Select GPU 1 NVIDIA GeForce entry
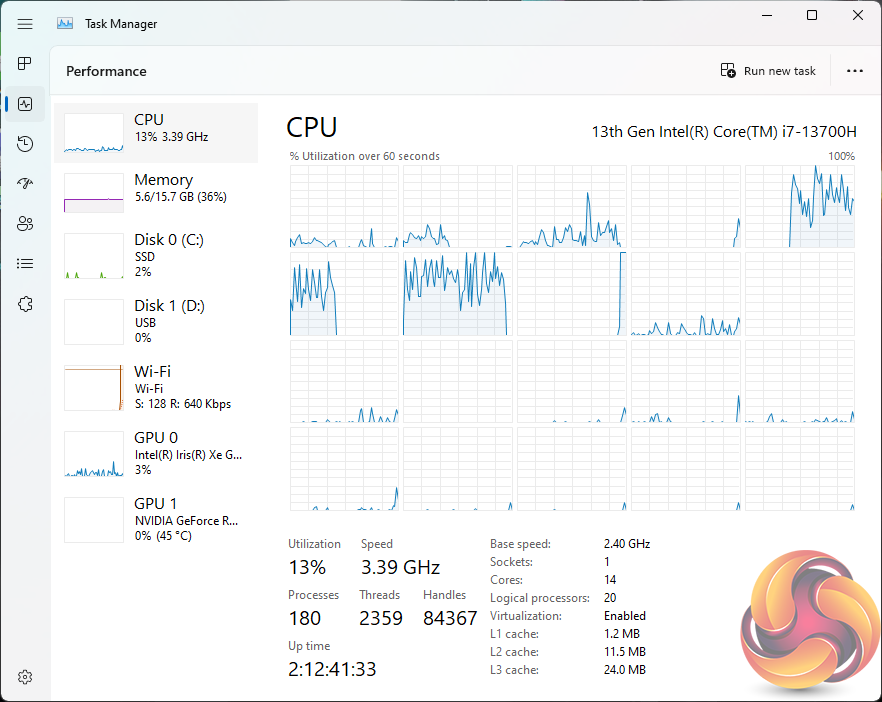This screenshot has height=702, width=882. [x=156, y=519]
